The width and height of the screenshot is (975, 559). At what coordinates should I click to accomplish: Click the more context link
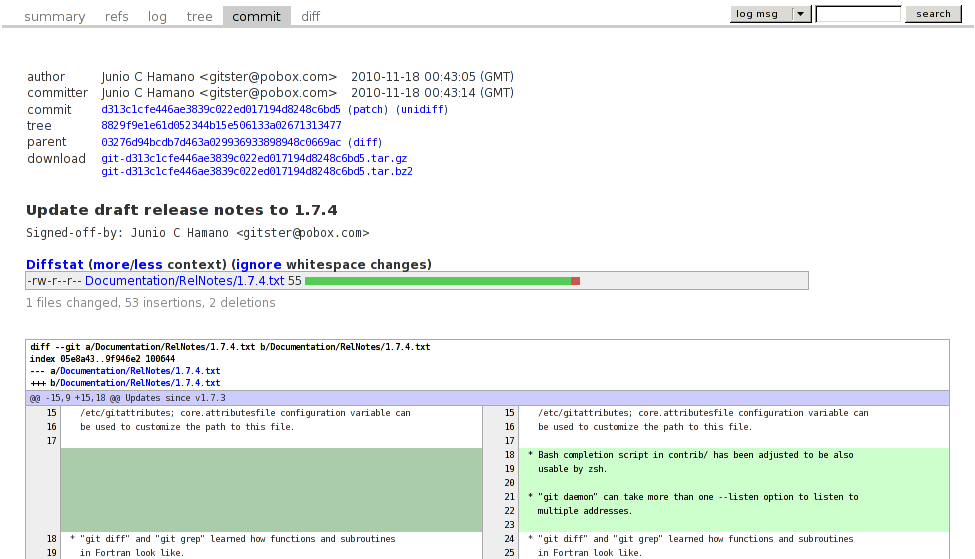pos(111,265)
